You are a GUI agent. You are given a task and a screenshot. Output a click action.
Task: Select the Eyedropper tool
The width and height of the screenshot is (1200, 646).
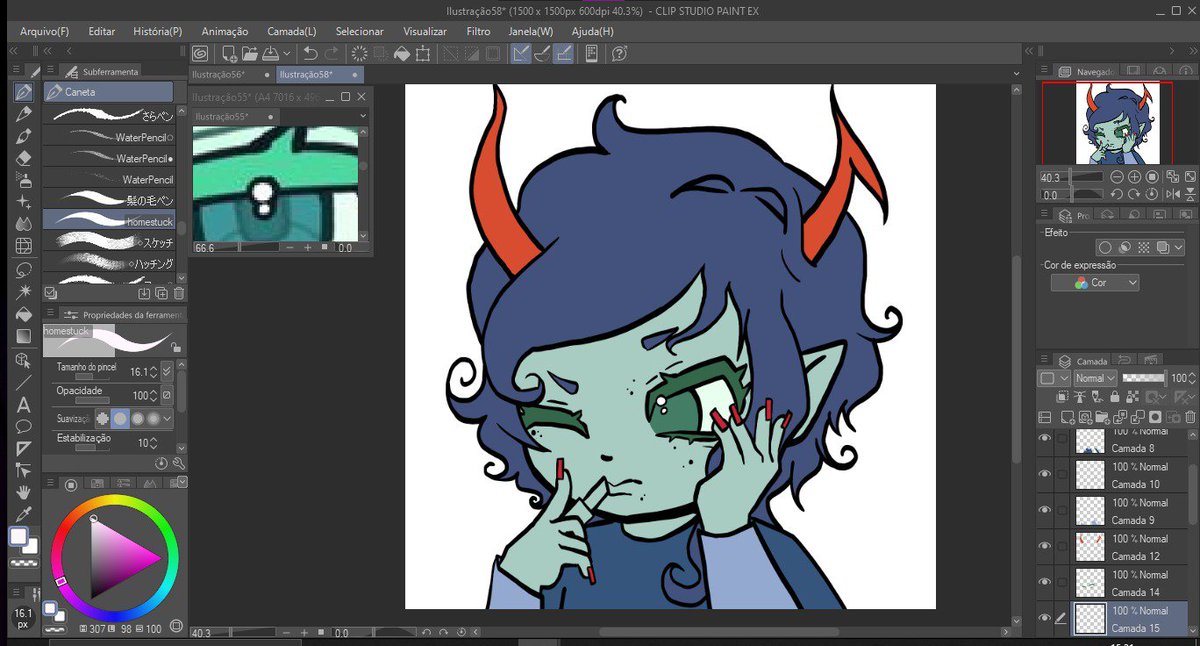(23, 514)
